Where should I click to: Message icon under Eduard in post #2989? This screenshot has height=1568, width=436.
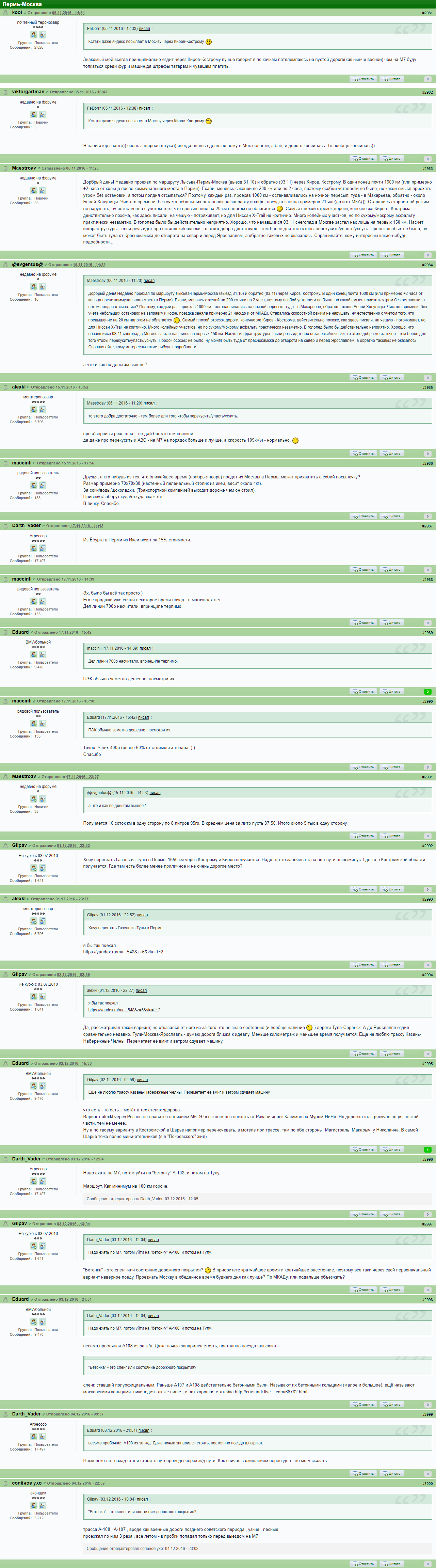(x=43, y=654)
